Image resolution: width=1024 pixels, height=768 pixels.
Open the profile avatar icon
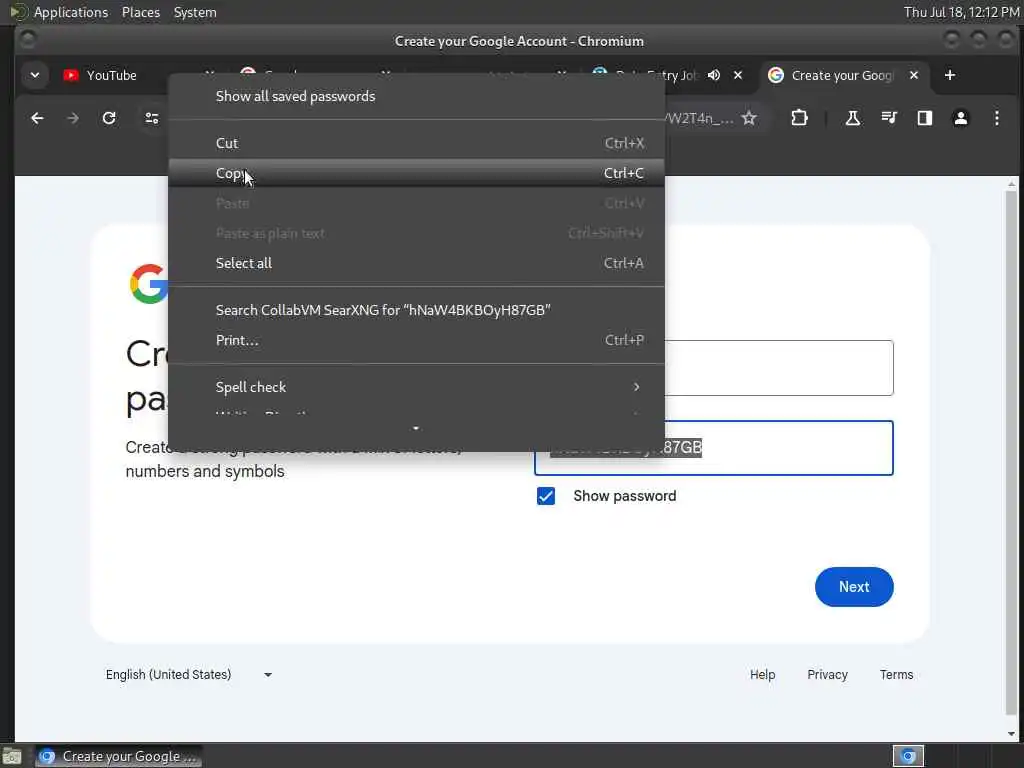[x=961, y=118]
